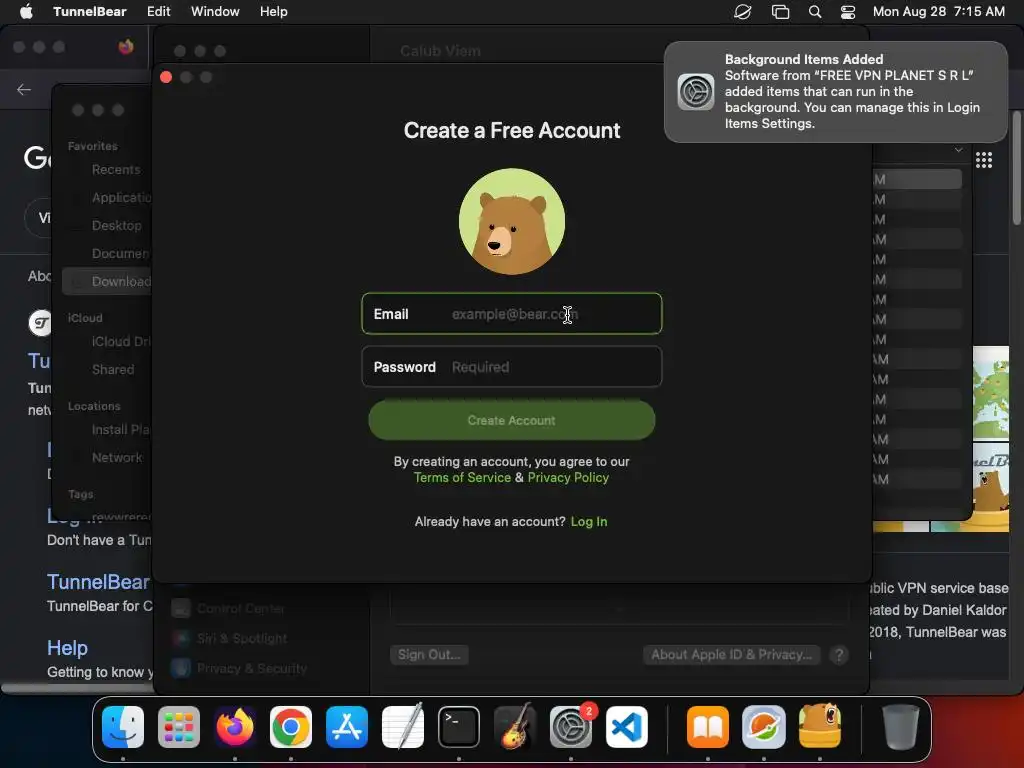Open TunnelBear from the Dock
This screenshot has height=768, width=1024.
pyautogui.click(x=820, y=726)
